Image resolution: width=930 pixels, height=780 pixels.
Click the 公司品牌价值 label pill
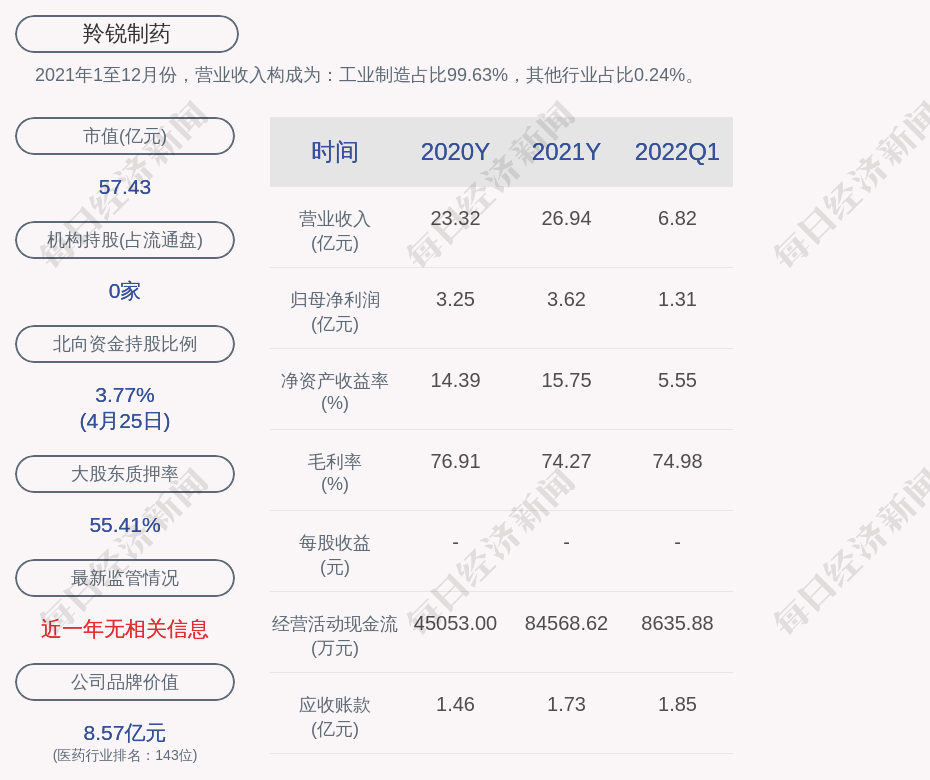click(125, 682)
